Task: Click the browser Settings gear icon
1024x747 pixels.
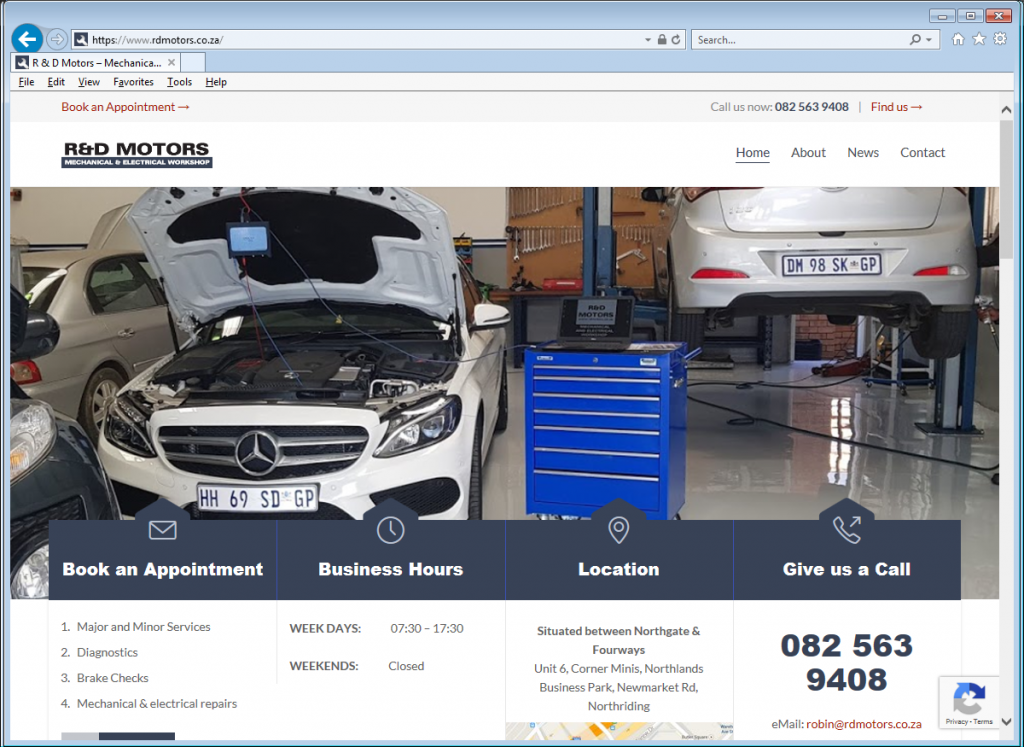Action: (x=999, y=38)
